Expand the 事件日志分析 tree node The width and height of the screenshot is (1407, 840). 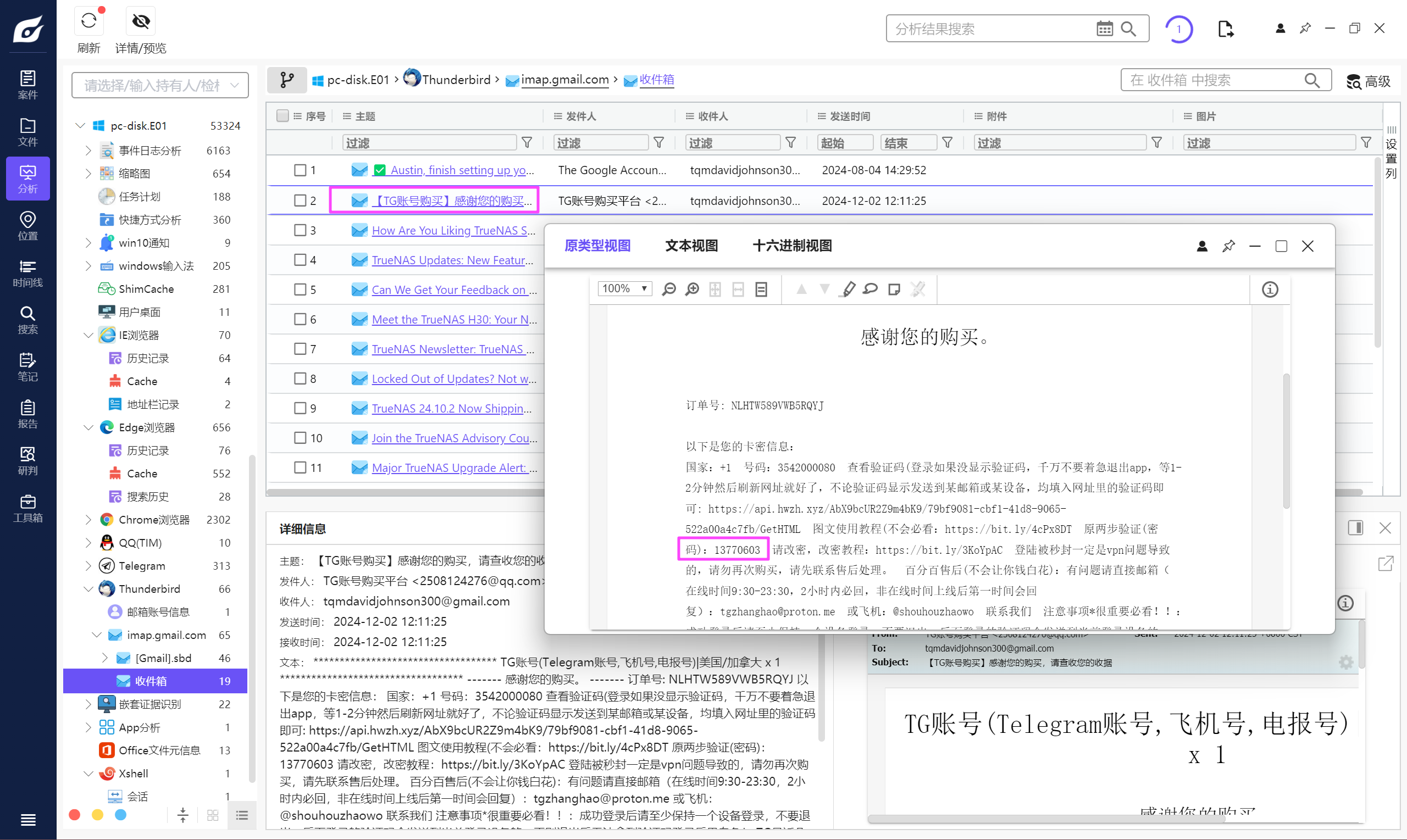pyautogui.click(x=88, y=151)
